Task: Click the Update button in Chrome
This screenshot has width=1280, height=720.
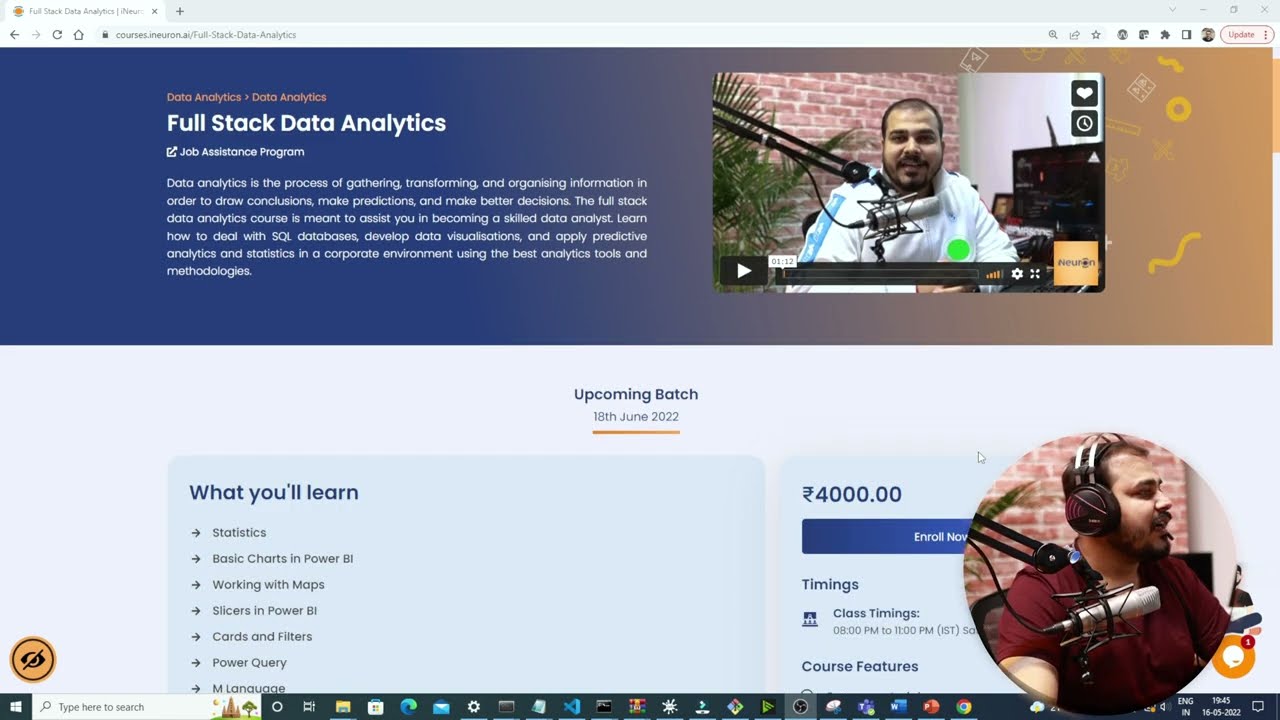Action: (1247, 35)
